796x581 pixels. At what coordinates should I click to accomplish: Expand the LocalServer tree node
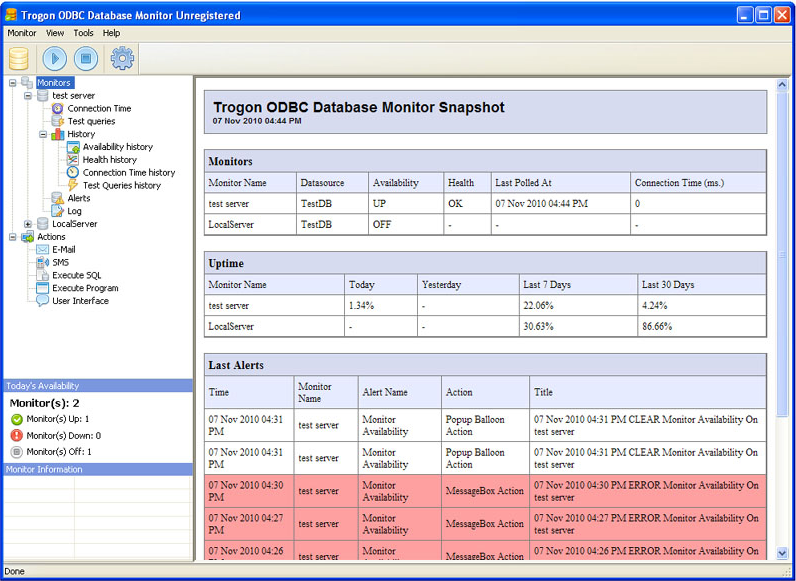coord(28,224)
